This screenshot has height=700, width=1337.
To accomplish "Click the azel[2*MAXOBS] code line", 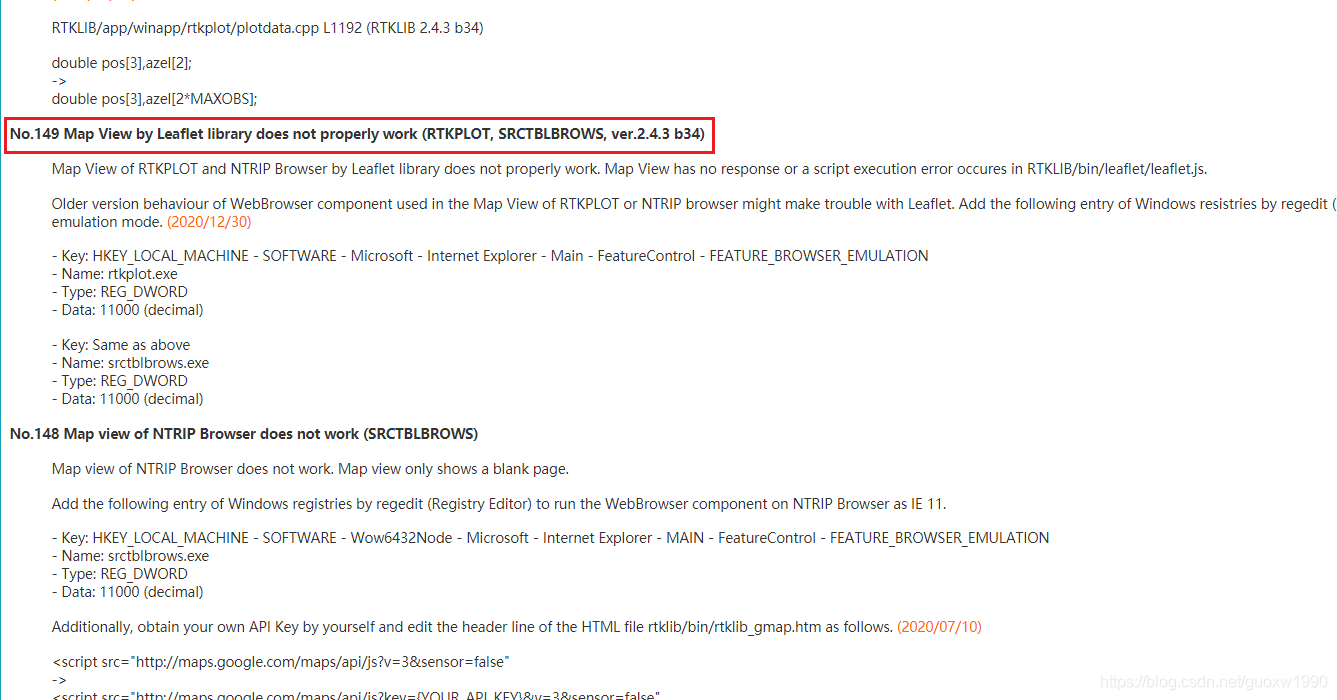I will (154, 98).
